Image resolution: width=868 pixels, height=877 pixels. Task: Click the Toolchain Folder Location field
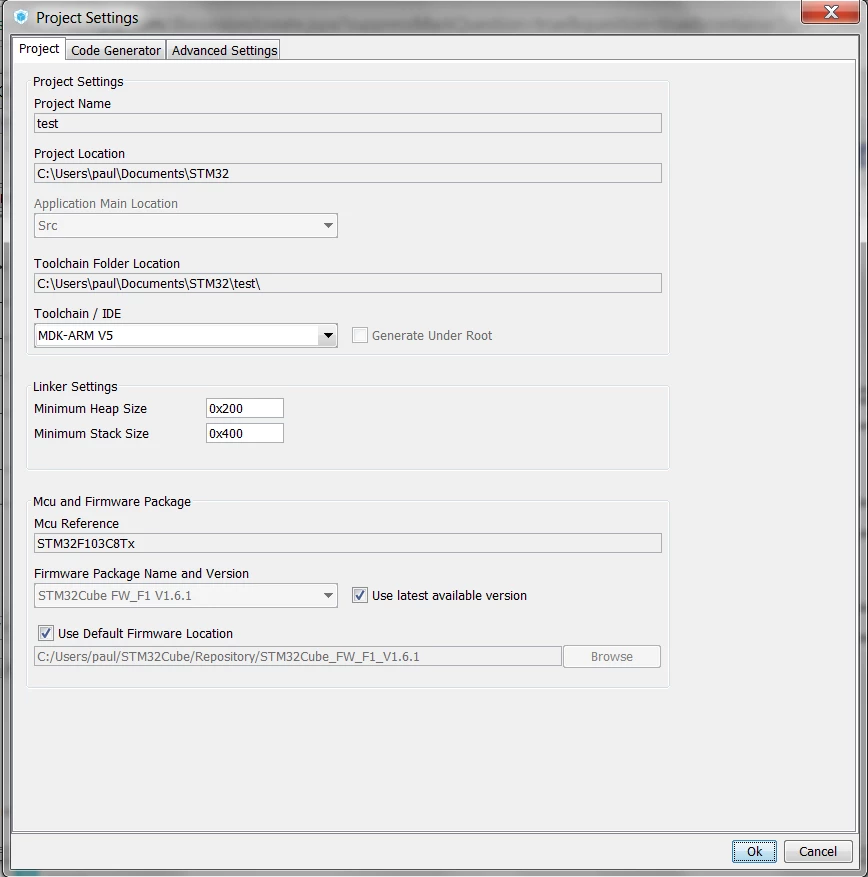click(347, 283)
